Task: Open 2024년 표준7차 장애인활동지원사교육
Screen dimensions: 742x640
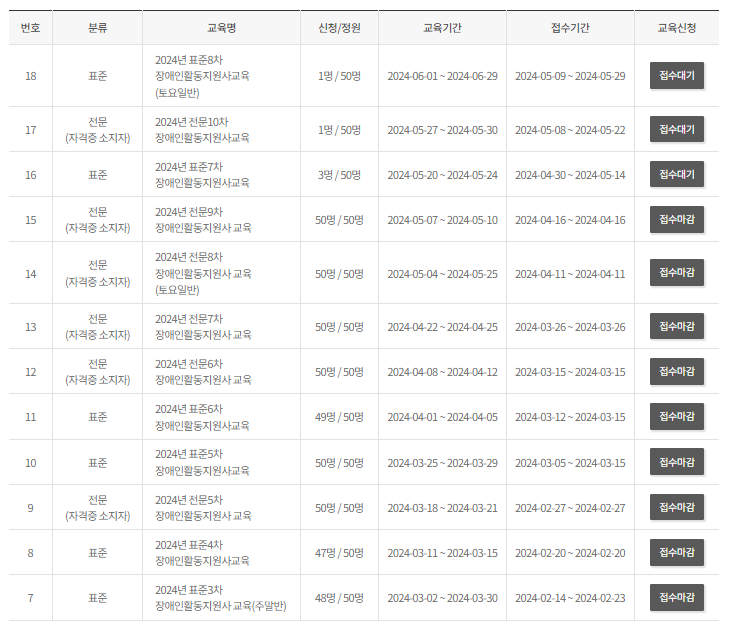Action: (202, 175)
